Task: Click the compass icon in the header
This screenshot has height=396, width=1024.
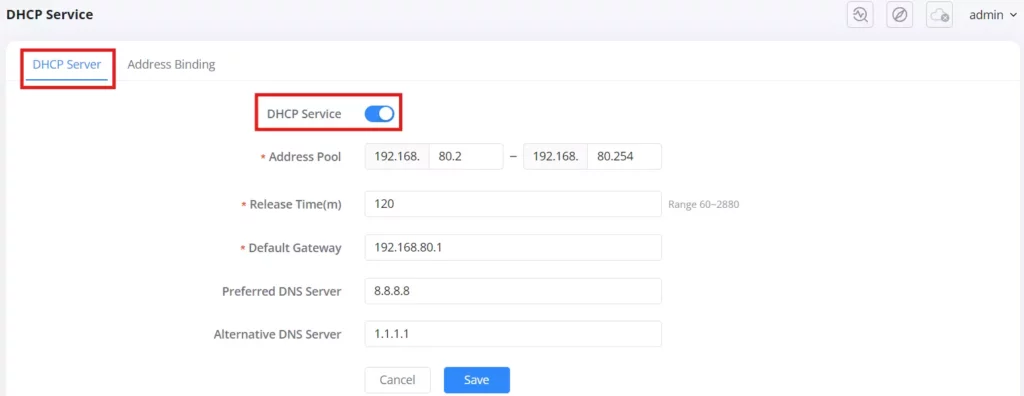Action: click(899, 14)
